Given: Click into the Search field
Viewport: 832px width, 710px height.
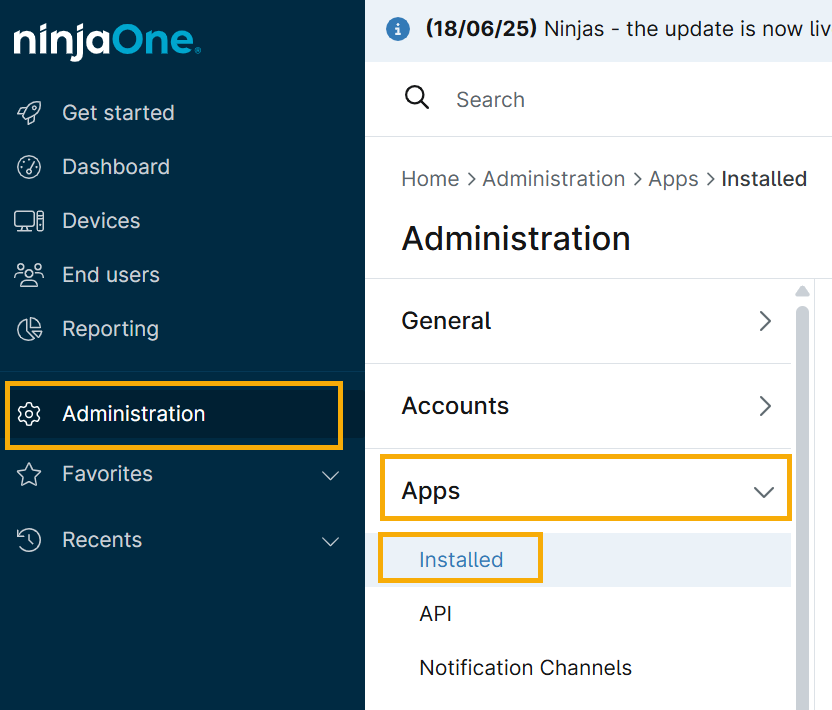Looking at the screenshot, I should (x=600, y=99).
